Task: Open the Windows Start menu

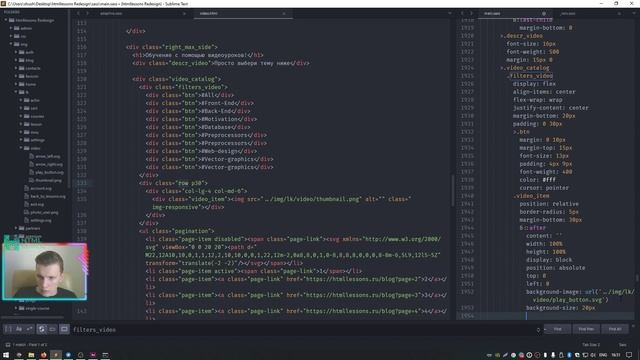Action: pyautogui.click(x=6, y=355)
